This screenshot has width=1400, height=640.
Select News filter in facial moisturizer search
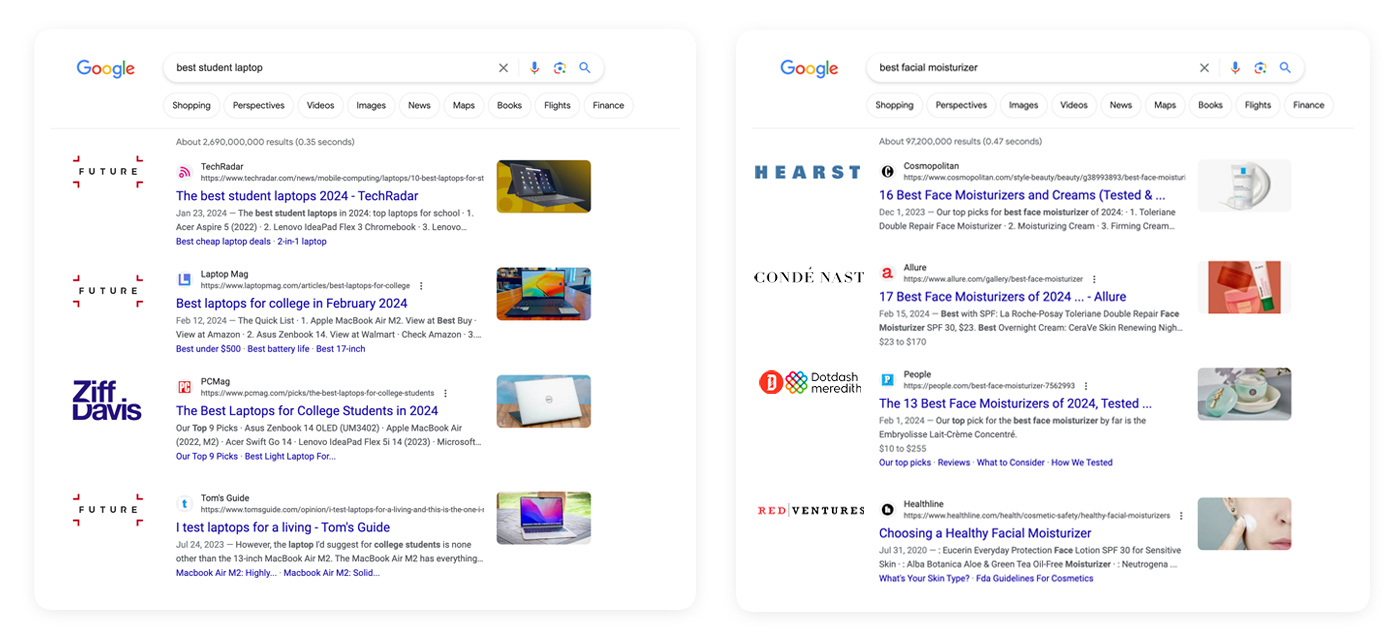1121,105
